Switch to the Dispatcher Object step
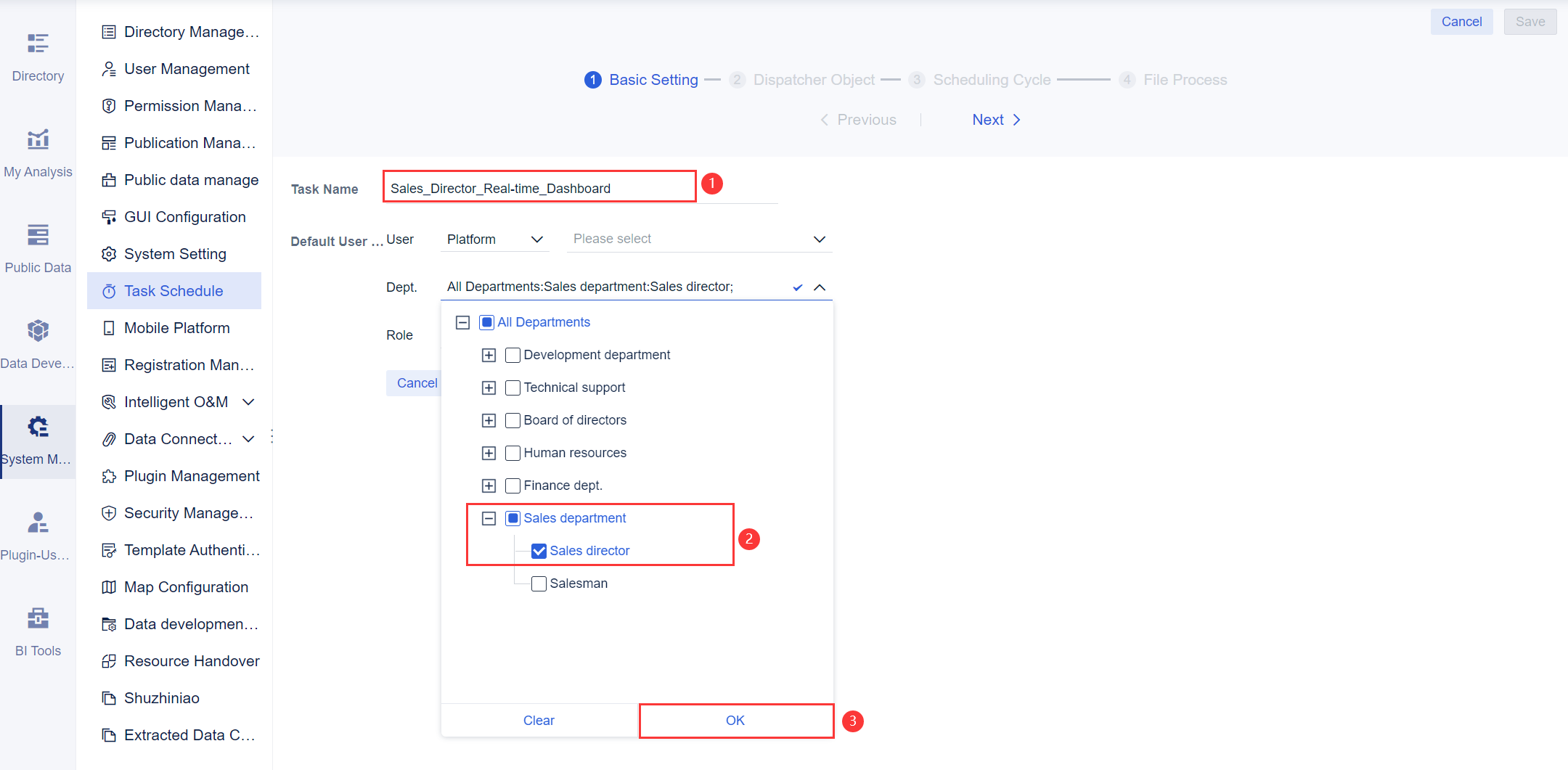This screenshot has height=770, width=1568. (814, 80)
